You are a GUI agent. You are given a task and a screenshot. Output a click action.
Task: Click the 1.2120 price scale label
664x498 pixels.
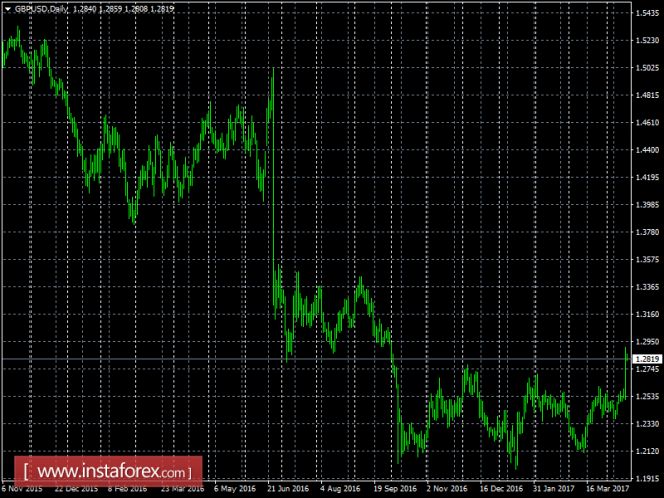pos(647,451)
